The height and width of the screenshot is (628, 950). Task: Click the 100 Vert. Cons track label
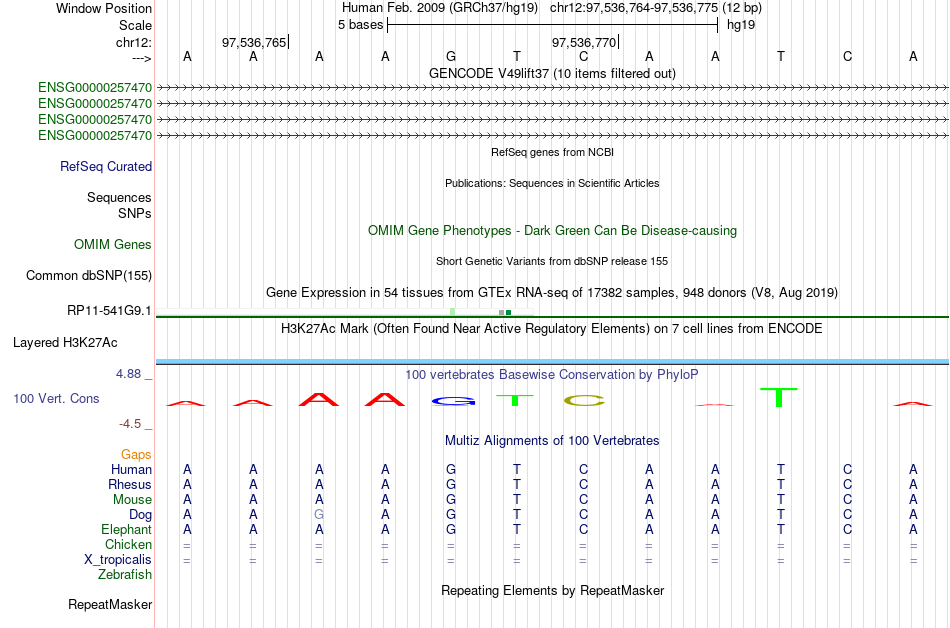56,398
